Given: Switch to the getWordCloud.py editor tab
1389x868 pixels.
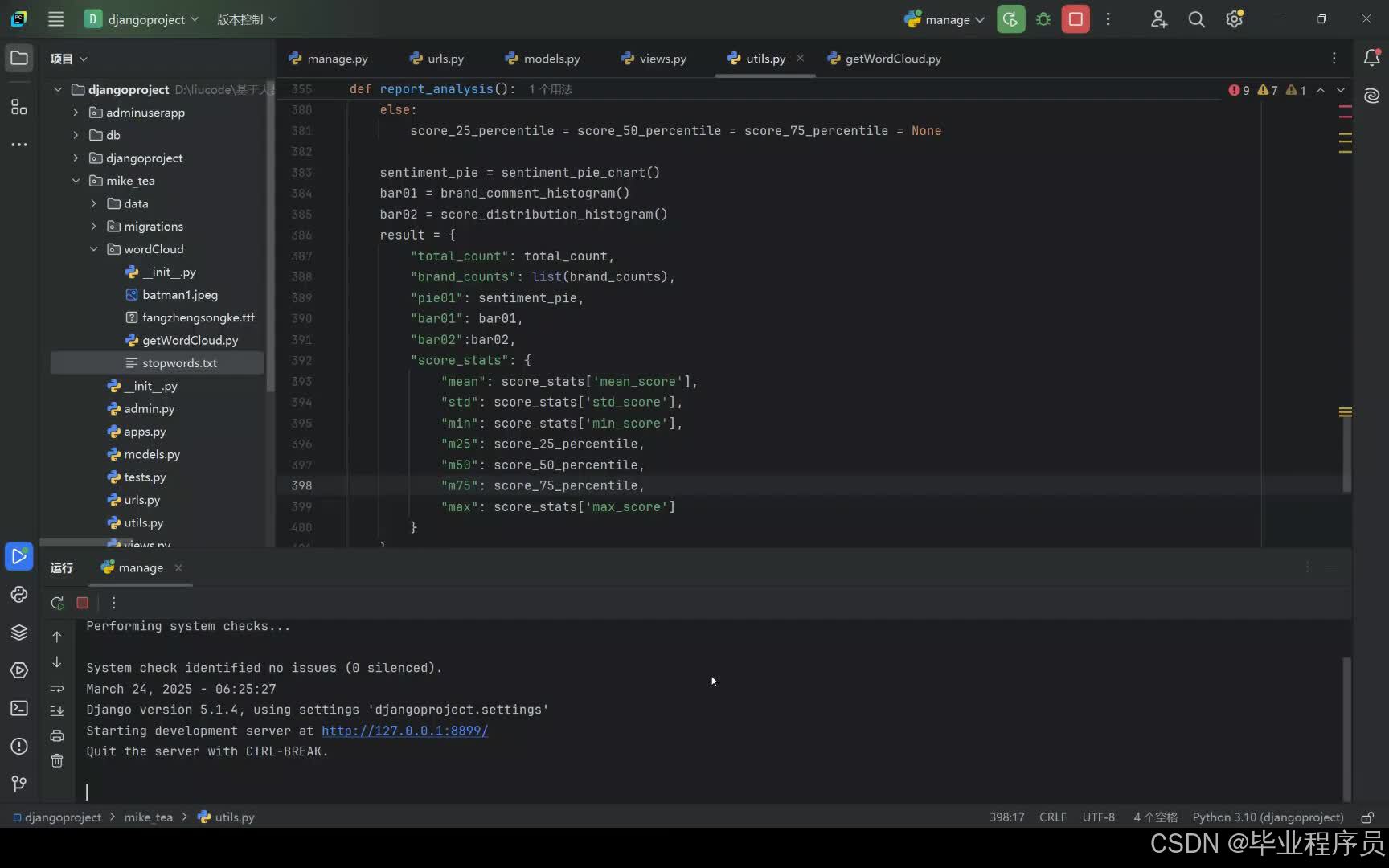Looking at the screenshot, I should 884,59.
